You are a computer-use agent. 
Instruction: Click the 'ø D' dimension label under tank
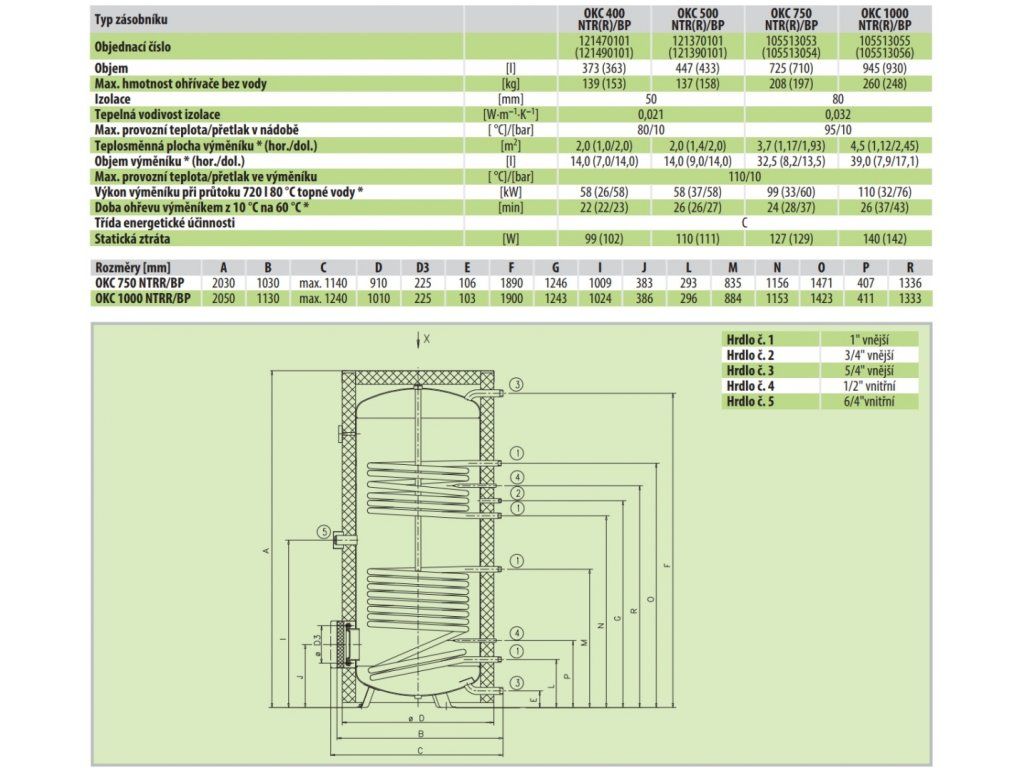coord(419,718)
